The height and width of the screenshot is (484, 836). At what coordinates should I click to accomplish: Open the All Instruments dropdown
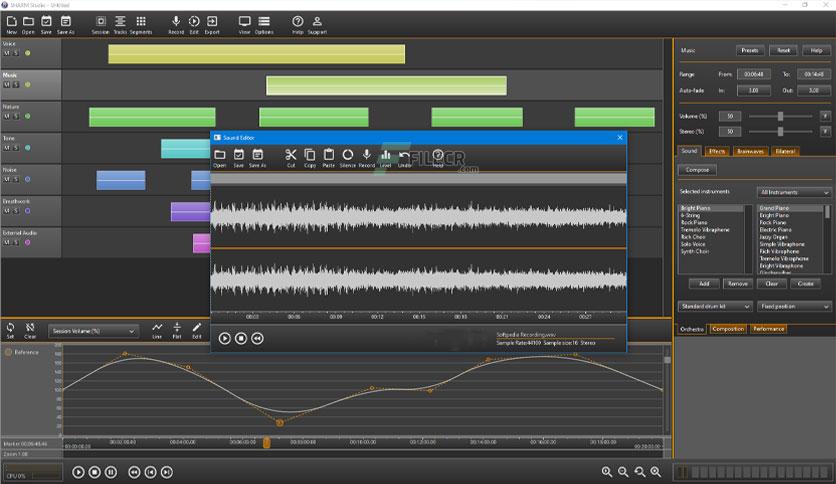(x=794, y=192)
